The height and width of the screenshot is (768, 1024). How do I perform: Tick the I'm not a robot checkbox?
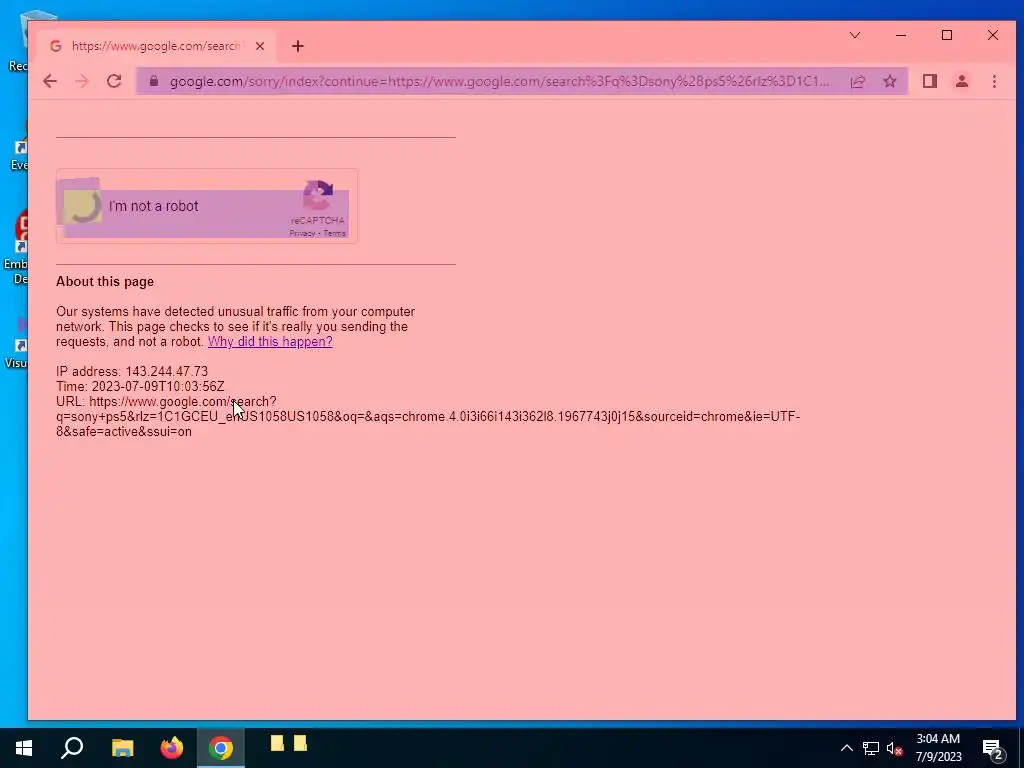(82, 206)
